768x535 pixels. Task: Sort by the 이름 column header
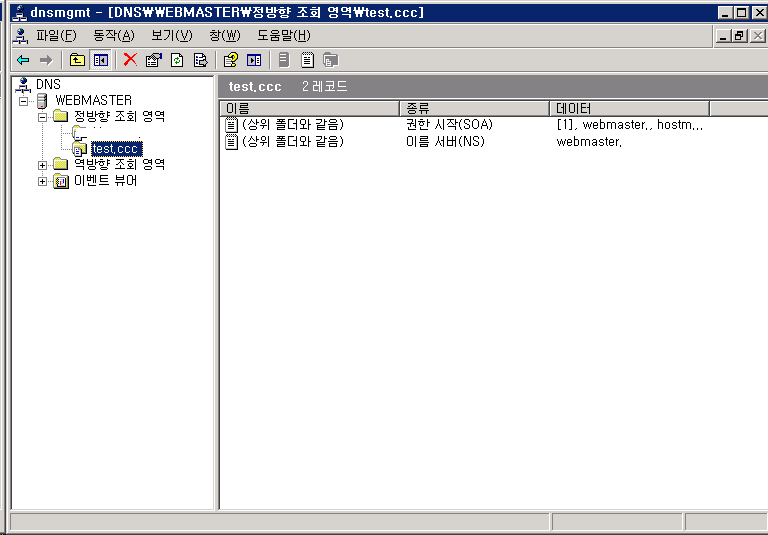pos(310,108)
